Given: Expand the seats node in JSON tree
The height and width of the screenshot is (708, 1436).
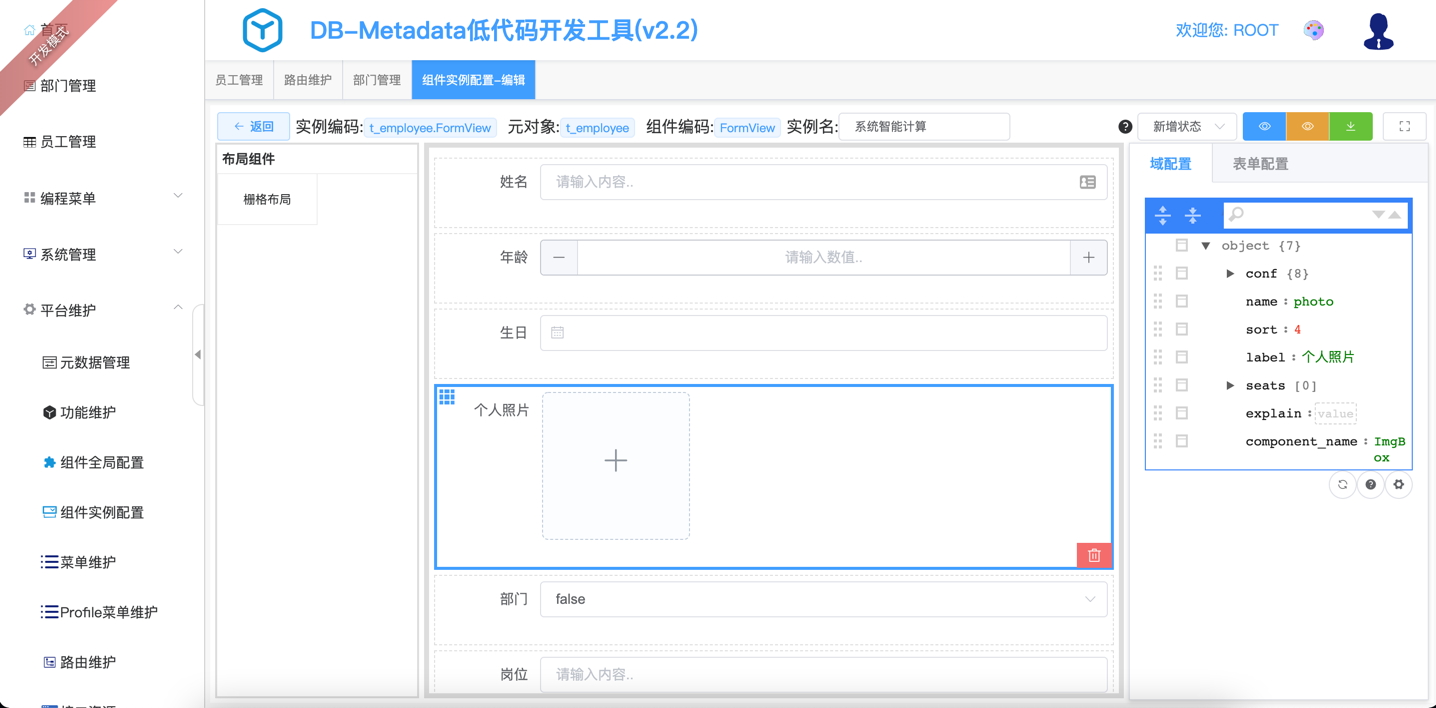Looking at the screenshot, I should [x=1230, y=385].
